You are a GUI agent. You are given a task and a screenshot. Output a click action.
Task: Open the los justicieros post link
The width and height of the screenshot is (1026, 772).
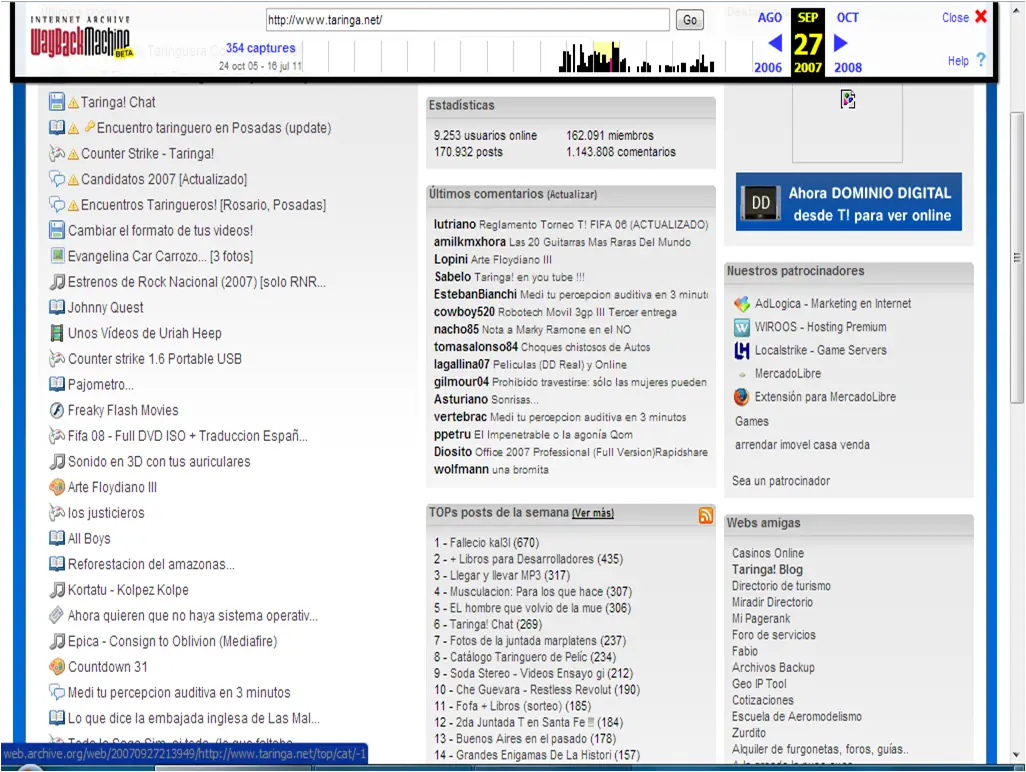(x=106, y=513)
